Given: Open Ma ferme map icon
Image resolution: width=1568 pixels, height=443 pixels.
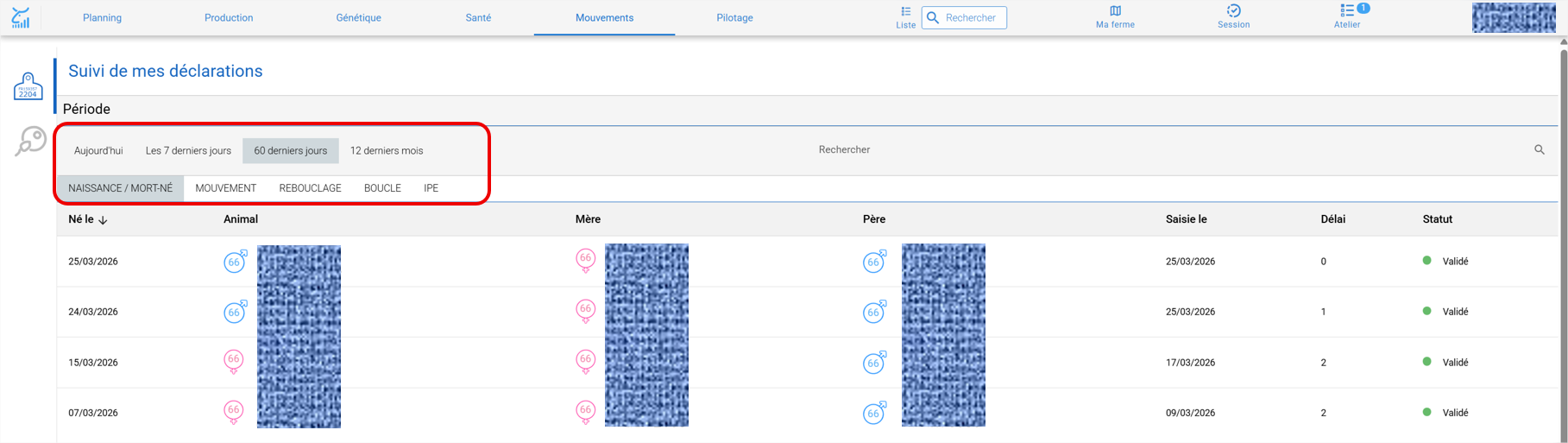Looking at the screenshot, I should click(1115, 11).
